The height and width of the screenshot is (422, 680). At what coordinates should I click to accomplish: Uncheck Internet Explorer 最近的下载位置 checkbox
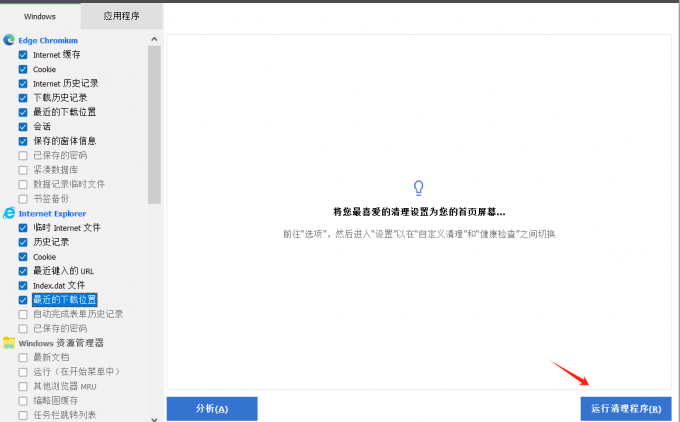point(23,300)
